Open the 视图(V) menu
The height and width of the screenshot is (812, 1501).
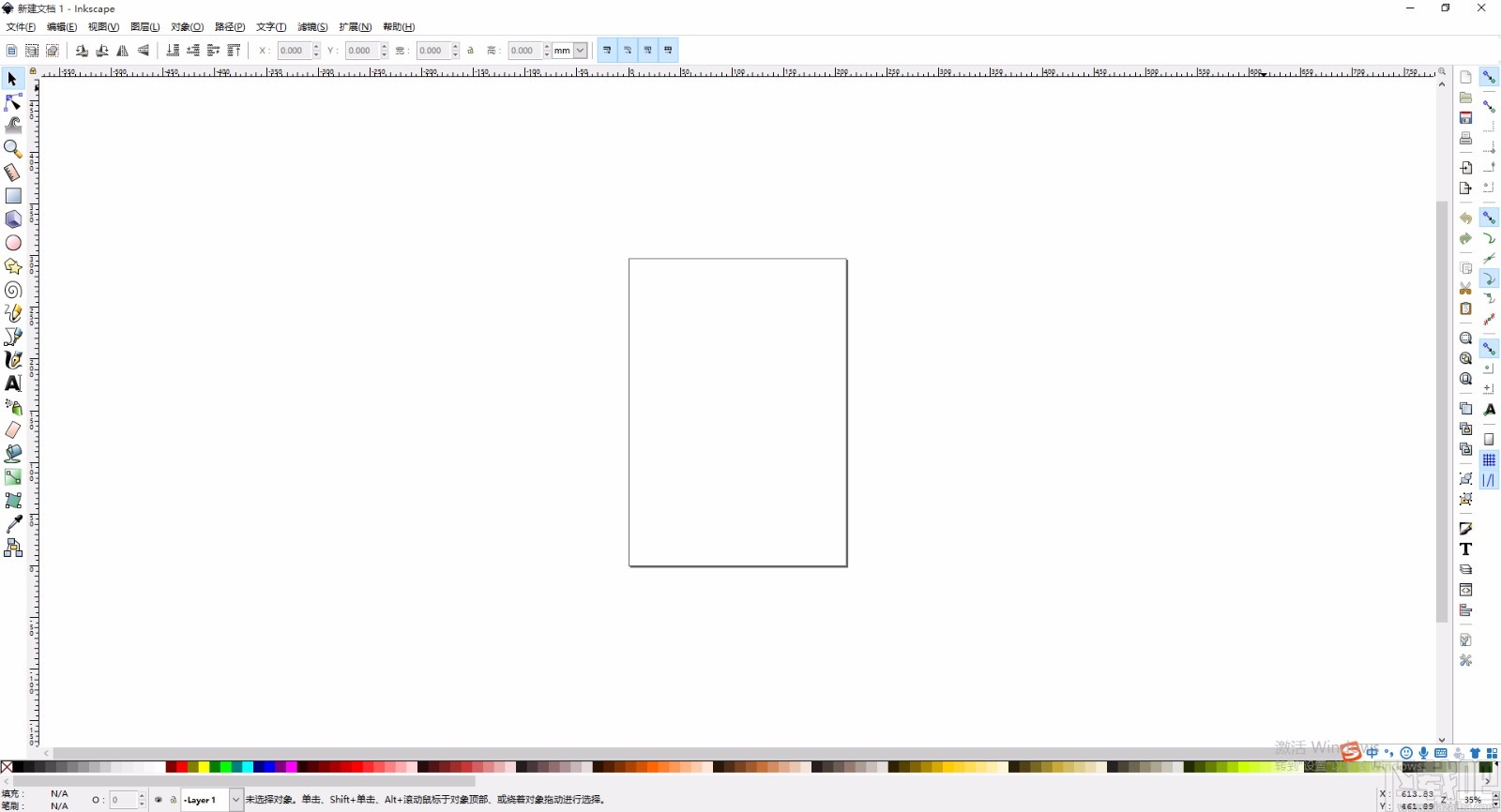coord(103,27)
